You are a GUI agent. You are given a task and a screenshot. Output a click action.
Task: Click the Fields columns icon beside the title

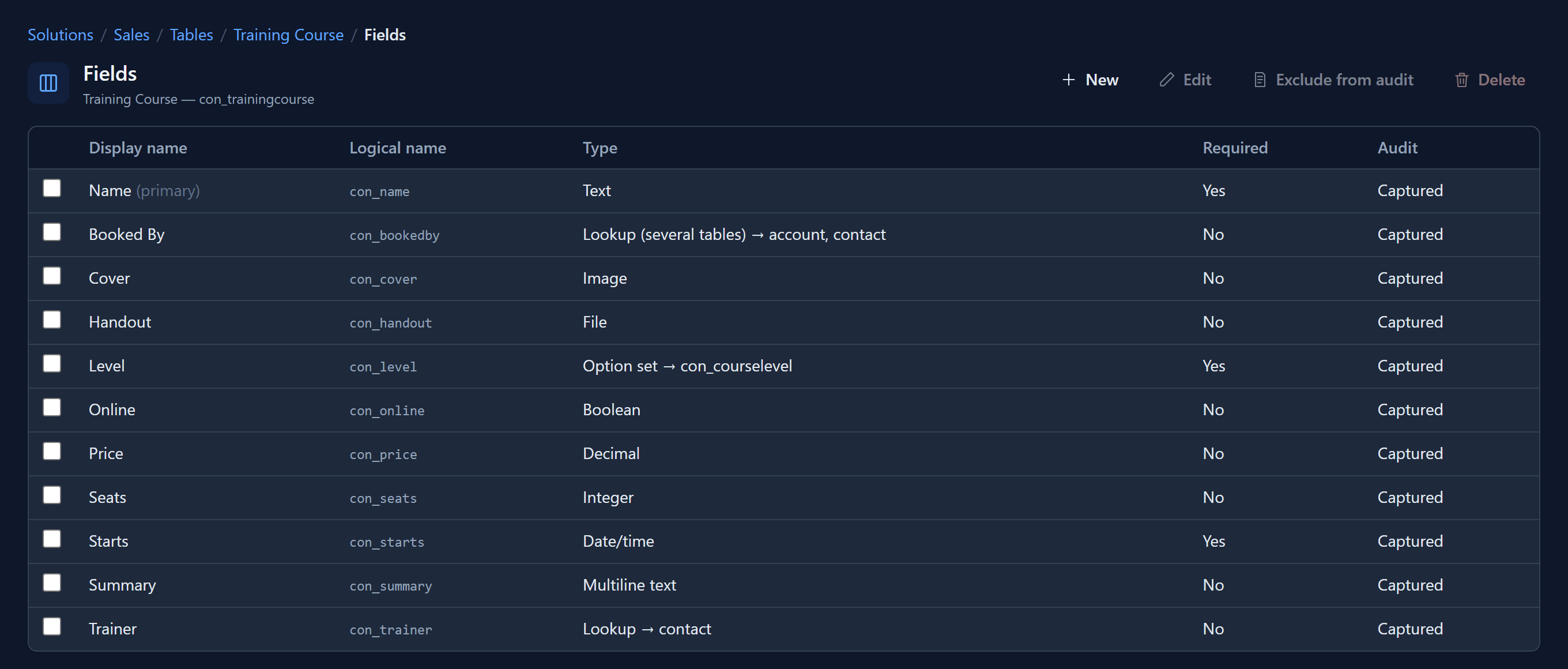pos(48,83)
